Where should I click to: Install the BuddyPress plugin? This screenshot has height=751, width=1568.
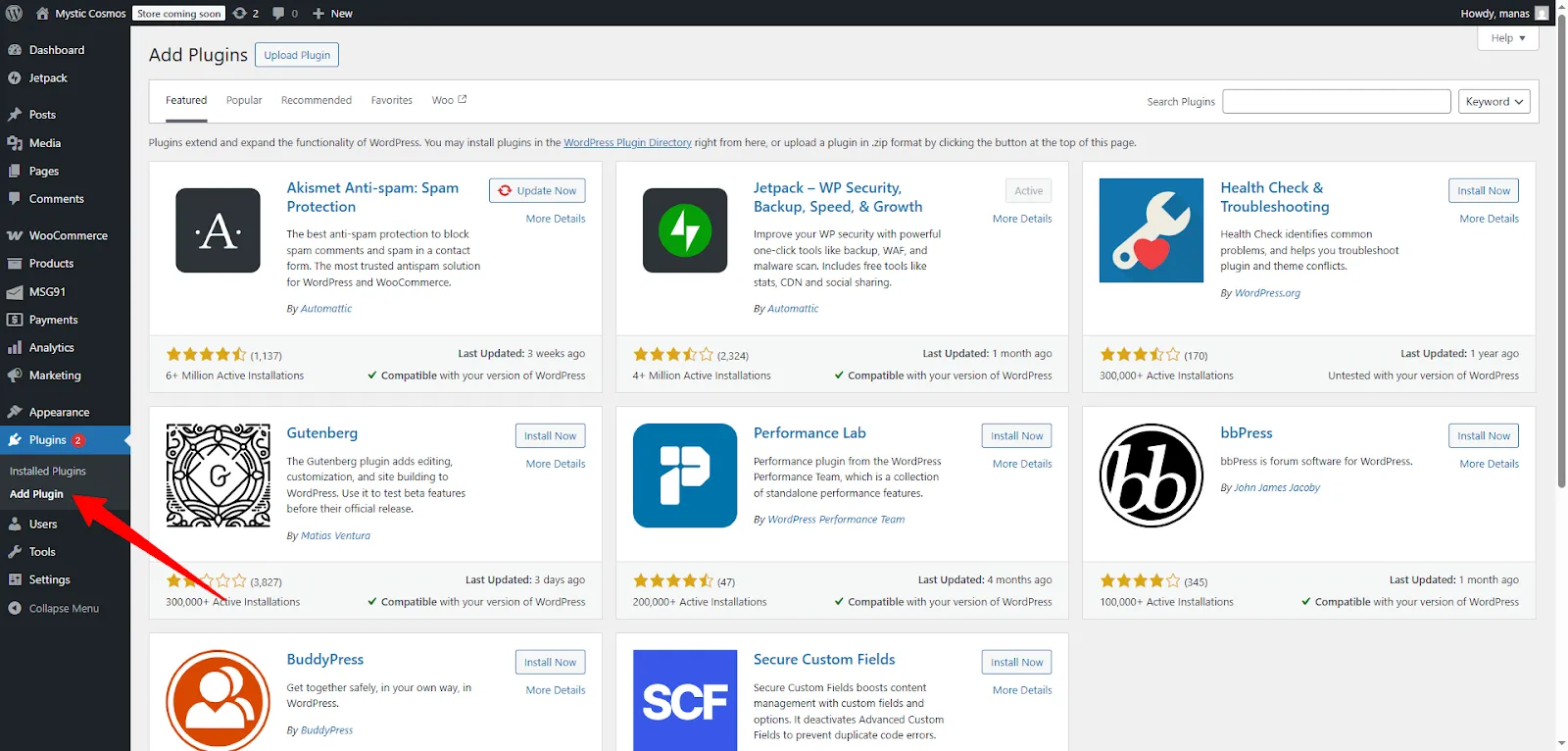550,663
